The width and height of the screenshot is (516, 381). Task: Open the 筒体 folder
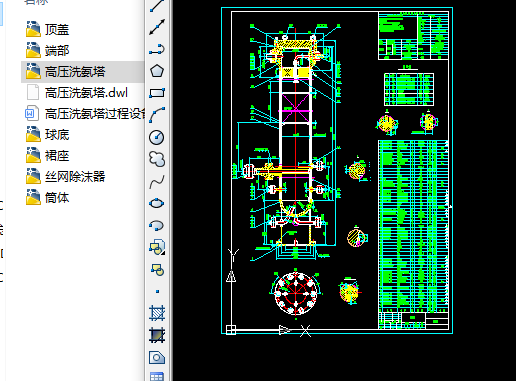tap(48, 198)
